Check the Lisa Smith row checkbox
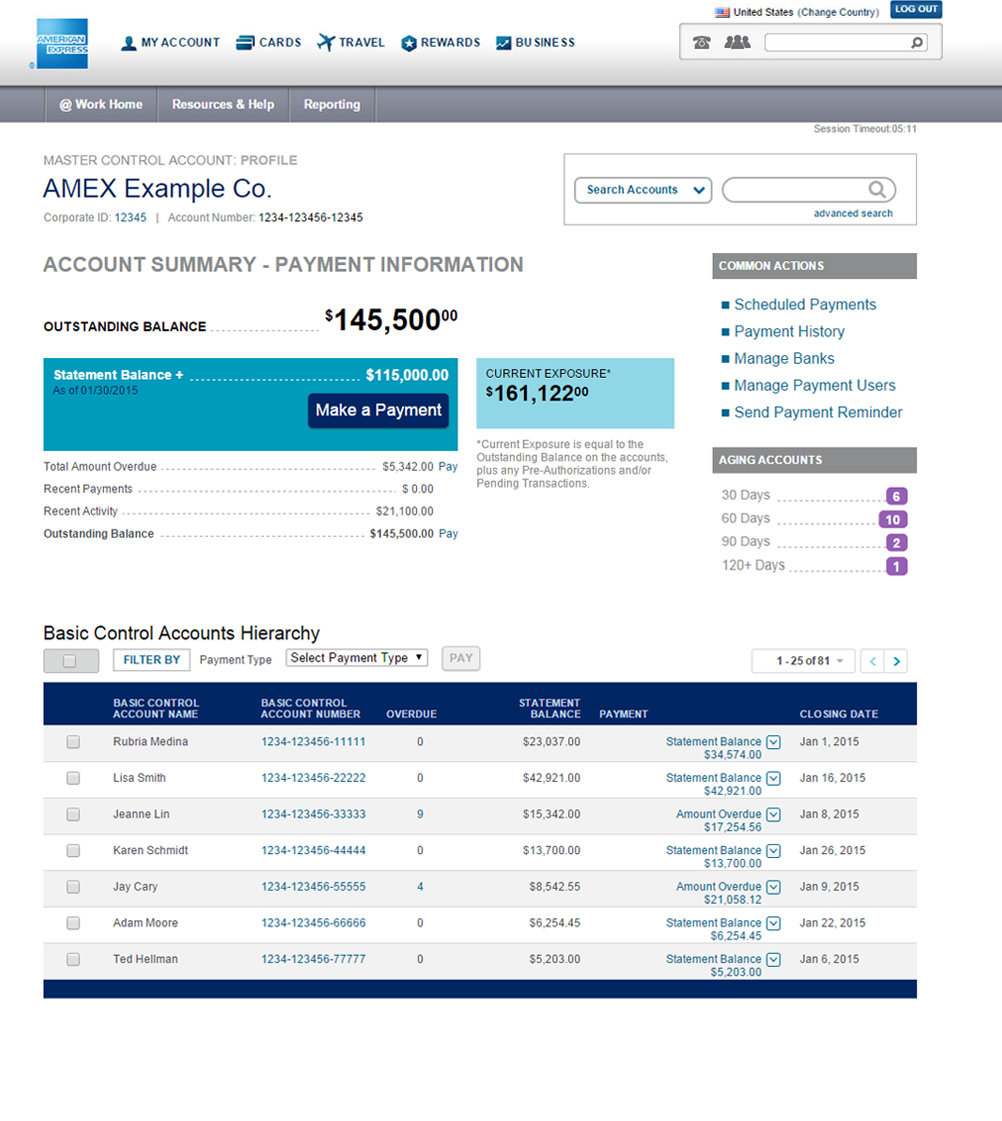Viewport: 1002px width, 1121px height. 73,778
